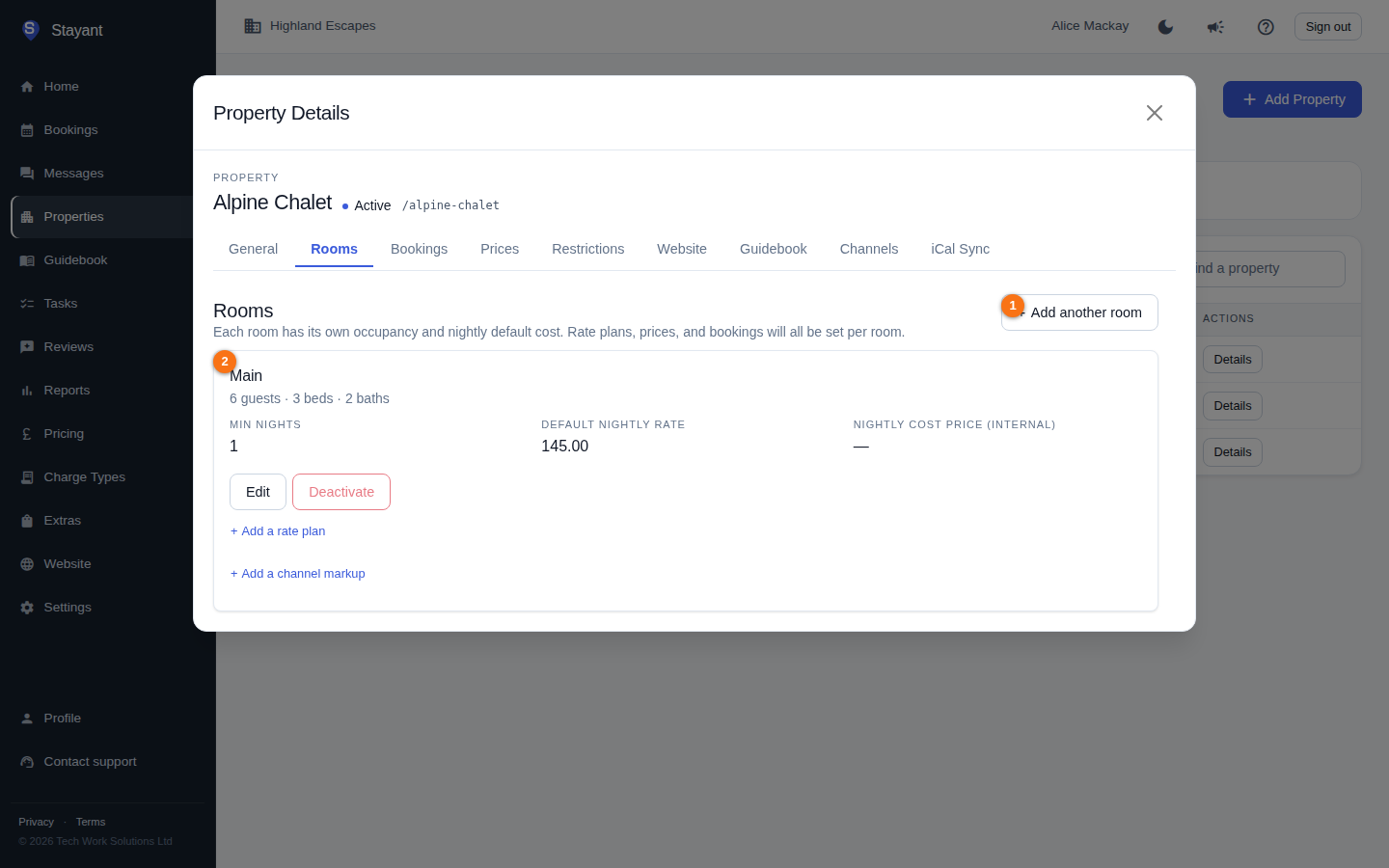The width and height of the screenshot is (1389, 868).
Task: Open the Privacy link in footer
Action: tap(36, 822)
